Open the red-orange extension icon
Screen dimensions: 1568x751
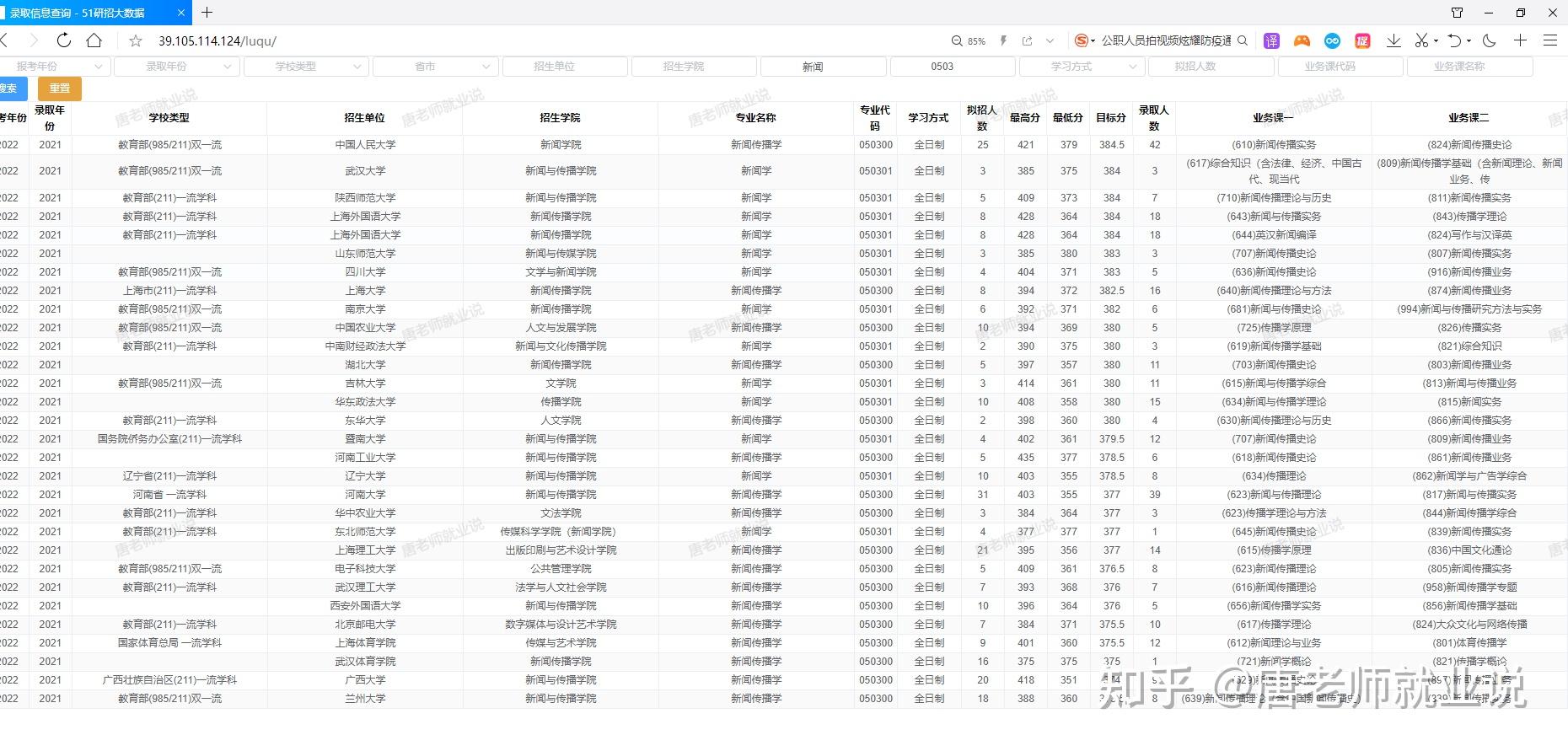click(1362, 40)
